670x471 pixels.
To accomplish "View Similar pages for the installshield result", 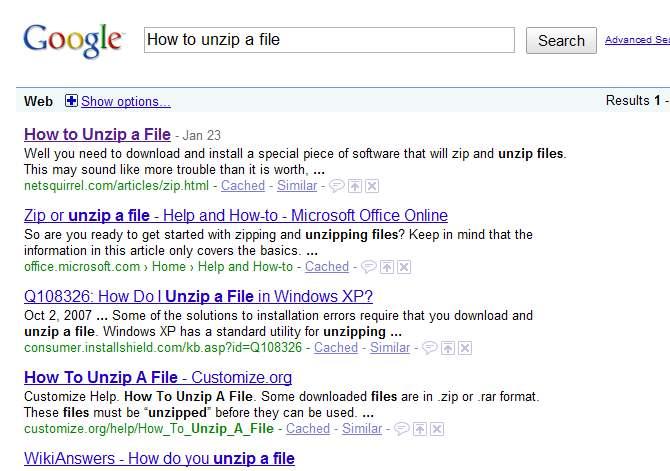I will (390, 348).
